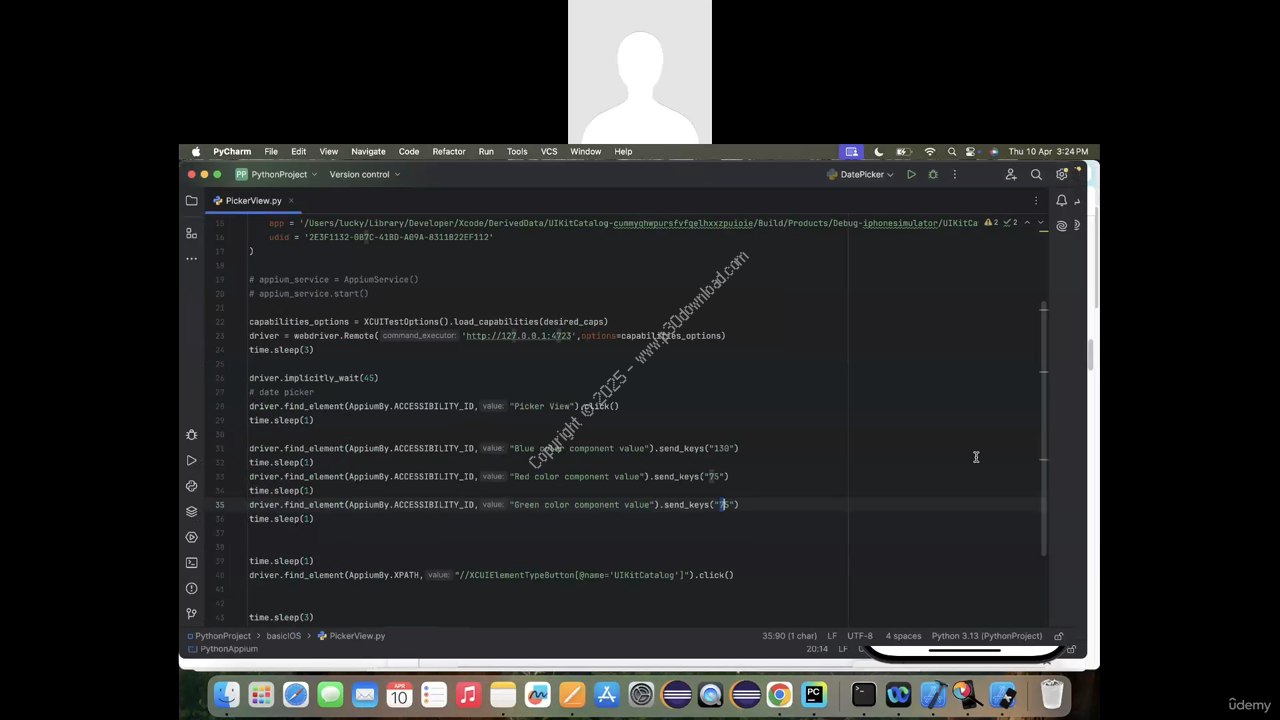Open the Terminal tool window
This screenshot has height=720, width=1280.
click(191, 562)
